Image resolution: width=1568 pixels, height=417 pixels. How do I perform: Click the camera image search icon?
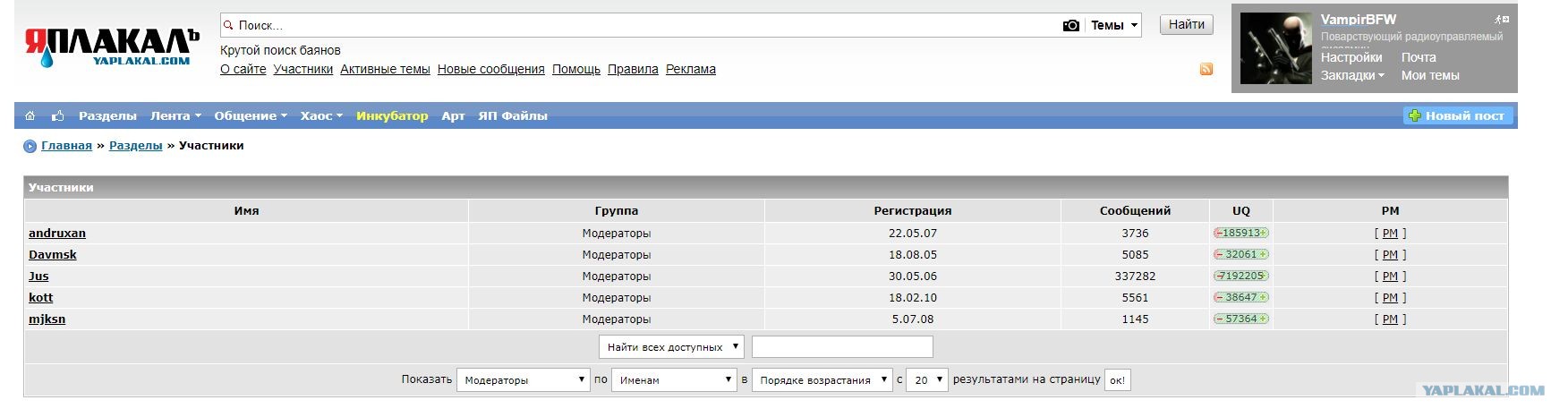1070,25
